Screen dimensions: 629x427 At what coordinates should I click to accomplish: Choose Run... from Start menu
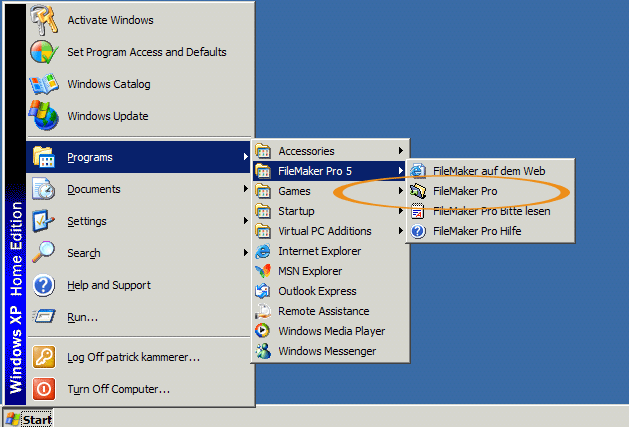click(x=140, y=317)
